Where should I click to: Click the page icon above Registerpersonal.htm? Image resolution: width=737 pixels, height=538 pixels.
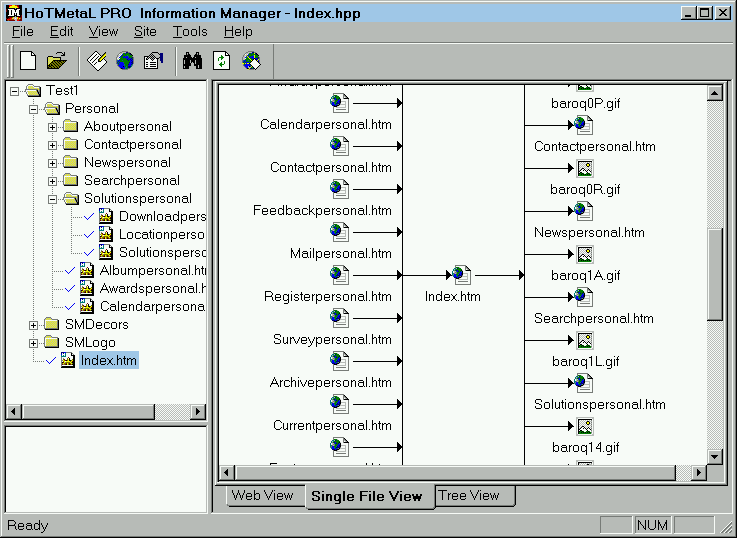tap(339, 275)
